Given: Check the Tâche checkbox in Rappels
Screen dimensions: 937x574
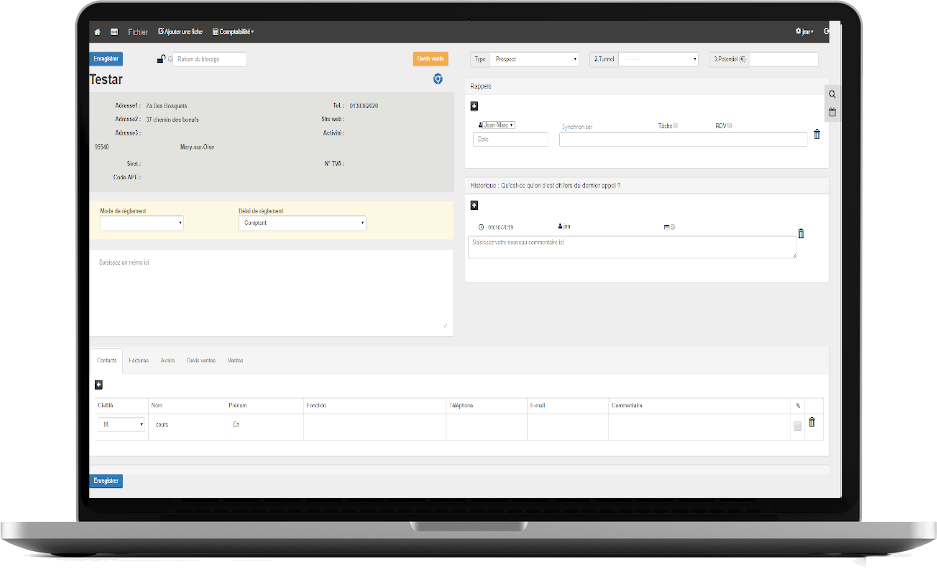Looking at the screenshot, I should click(675, 126).
